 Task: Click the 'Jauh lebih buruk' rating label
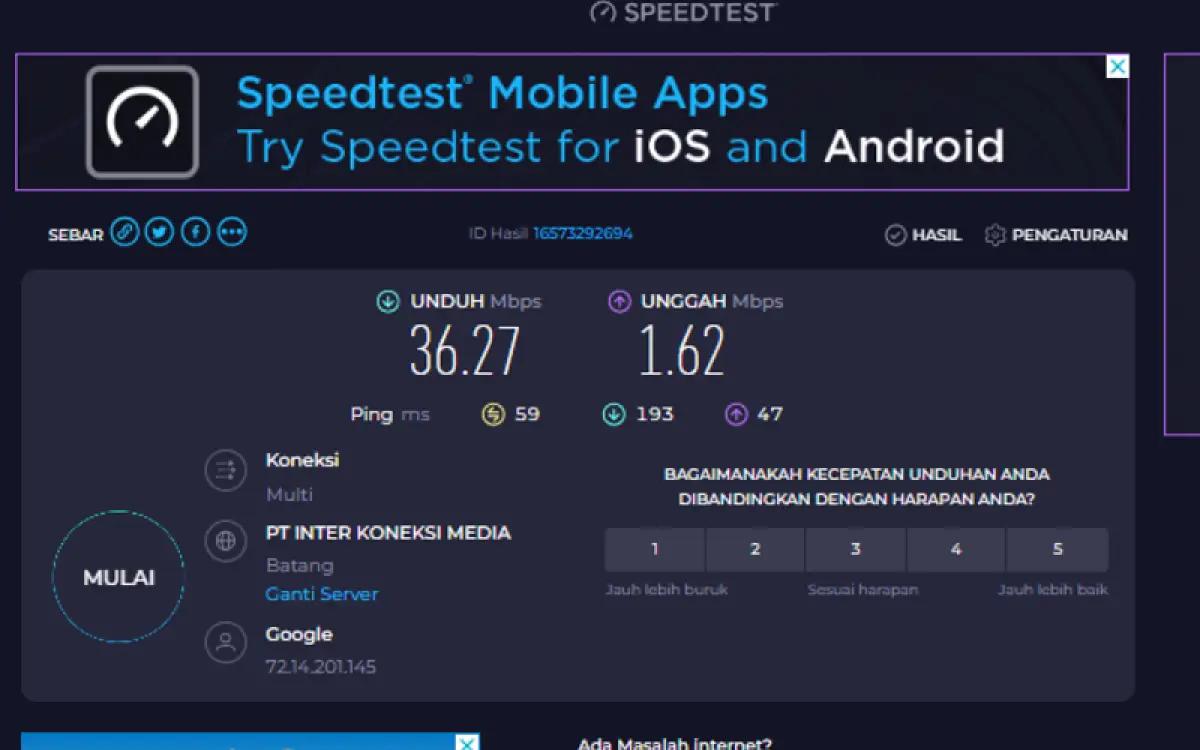(x=667, y=590)
